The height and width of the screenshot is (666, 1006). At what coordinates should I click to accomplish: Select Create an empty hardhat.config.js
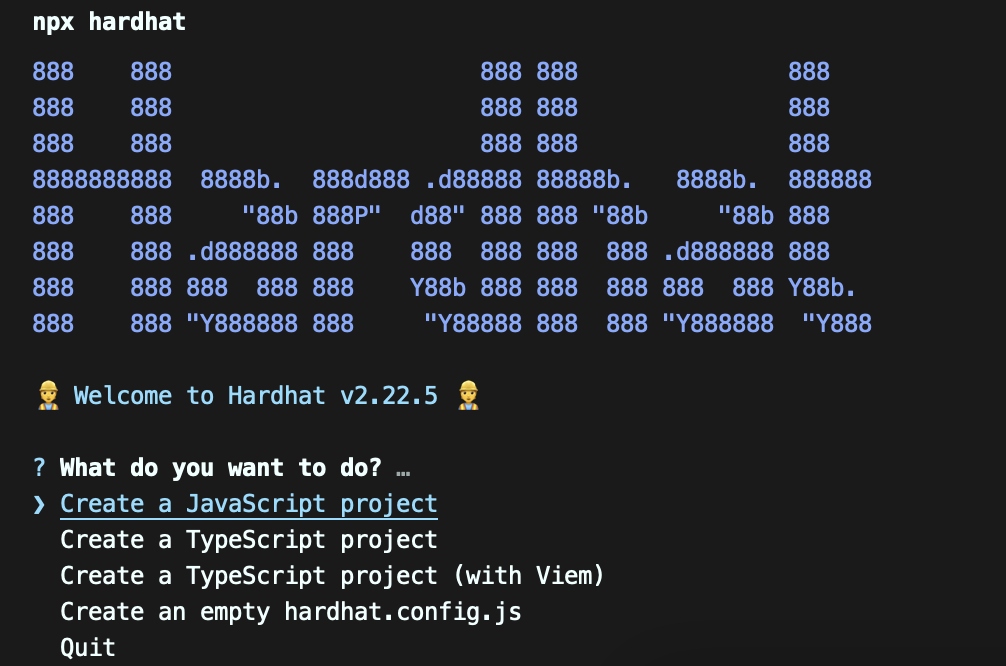(x=291, y=612)
